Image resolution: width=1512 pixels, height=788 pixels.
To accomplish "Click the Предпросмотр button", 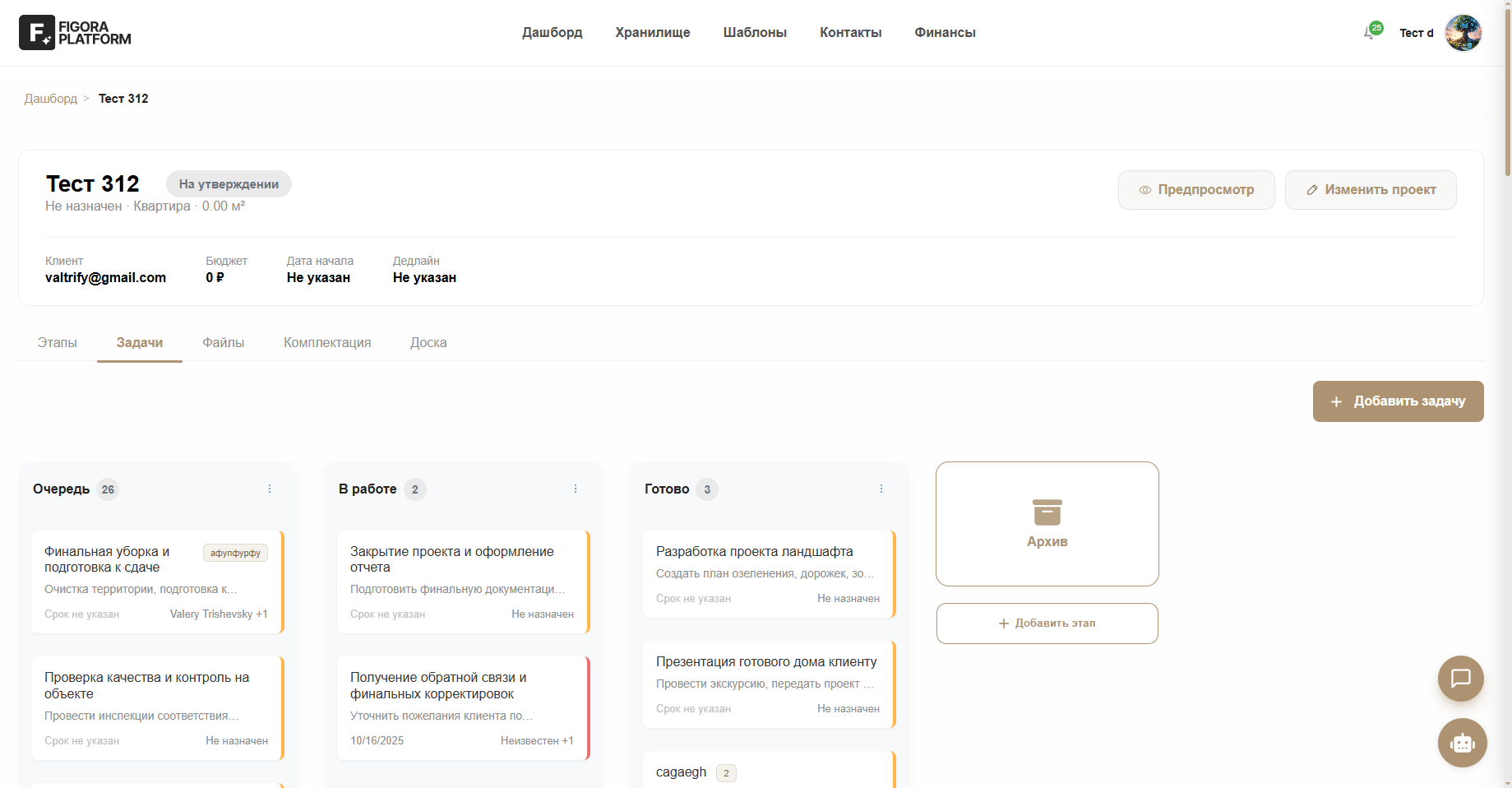I will click(x=1196, y=190).
